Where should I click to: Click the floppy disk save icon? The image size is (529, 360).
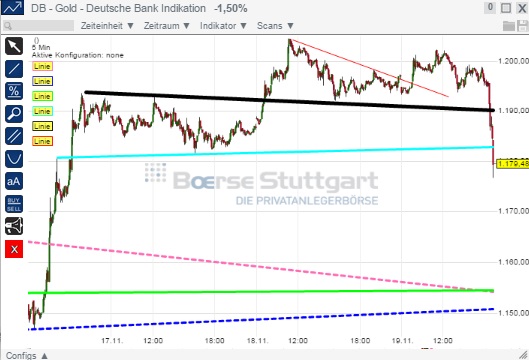523,26
